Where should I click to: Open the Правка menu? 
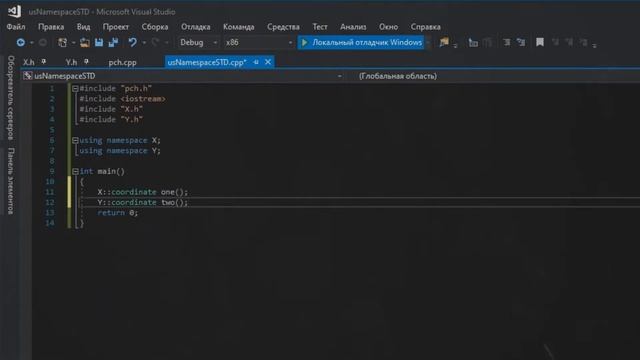pos(51,27)
